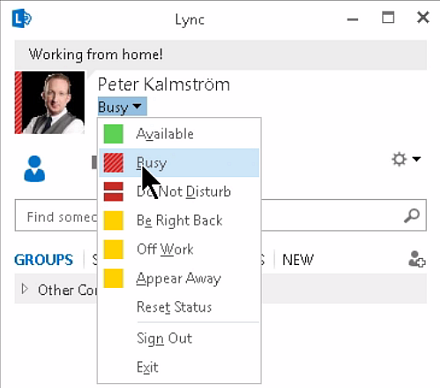
Task: Close the Lync window
Action: click(423, 17)
